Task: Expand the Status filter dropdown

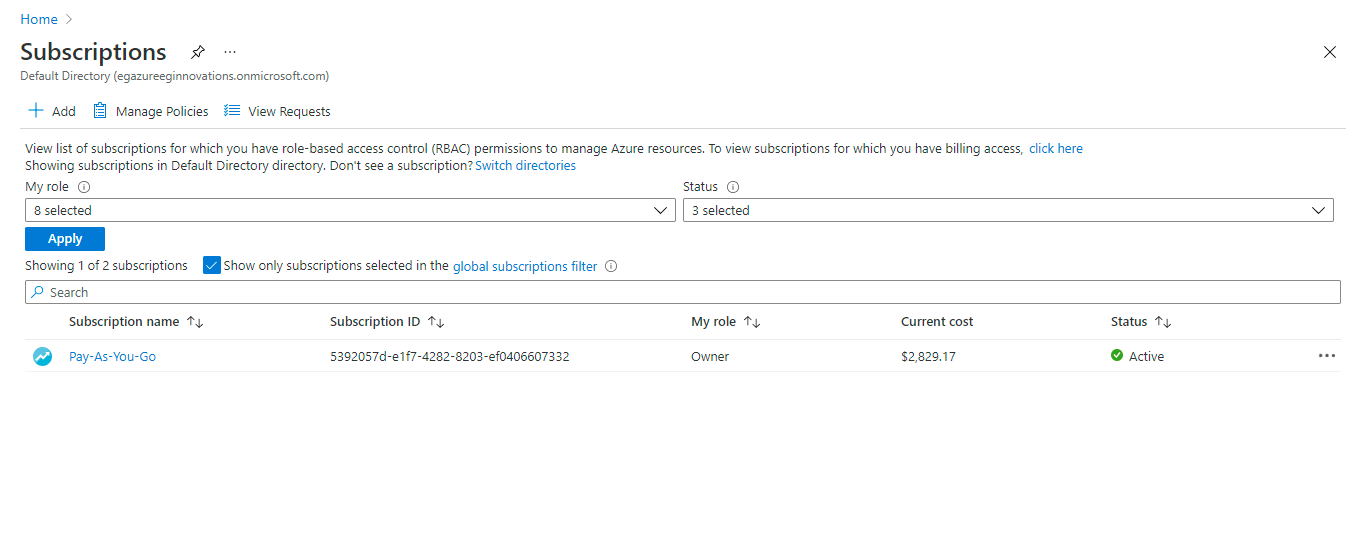Action: click(1008, 210)
